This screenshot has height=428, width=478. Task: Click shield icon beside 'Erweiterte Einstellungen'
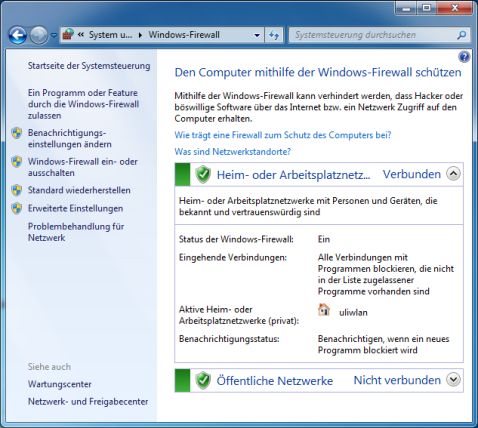[x=17, y=208]
